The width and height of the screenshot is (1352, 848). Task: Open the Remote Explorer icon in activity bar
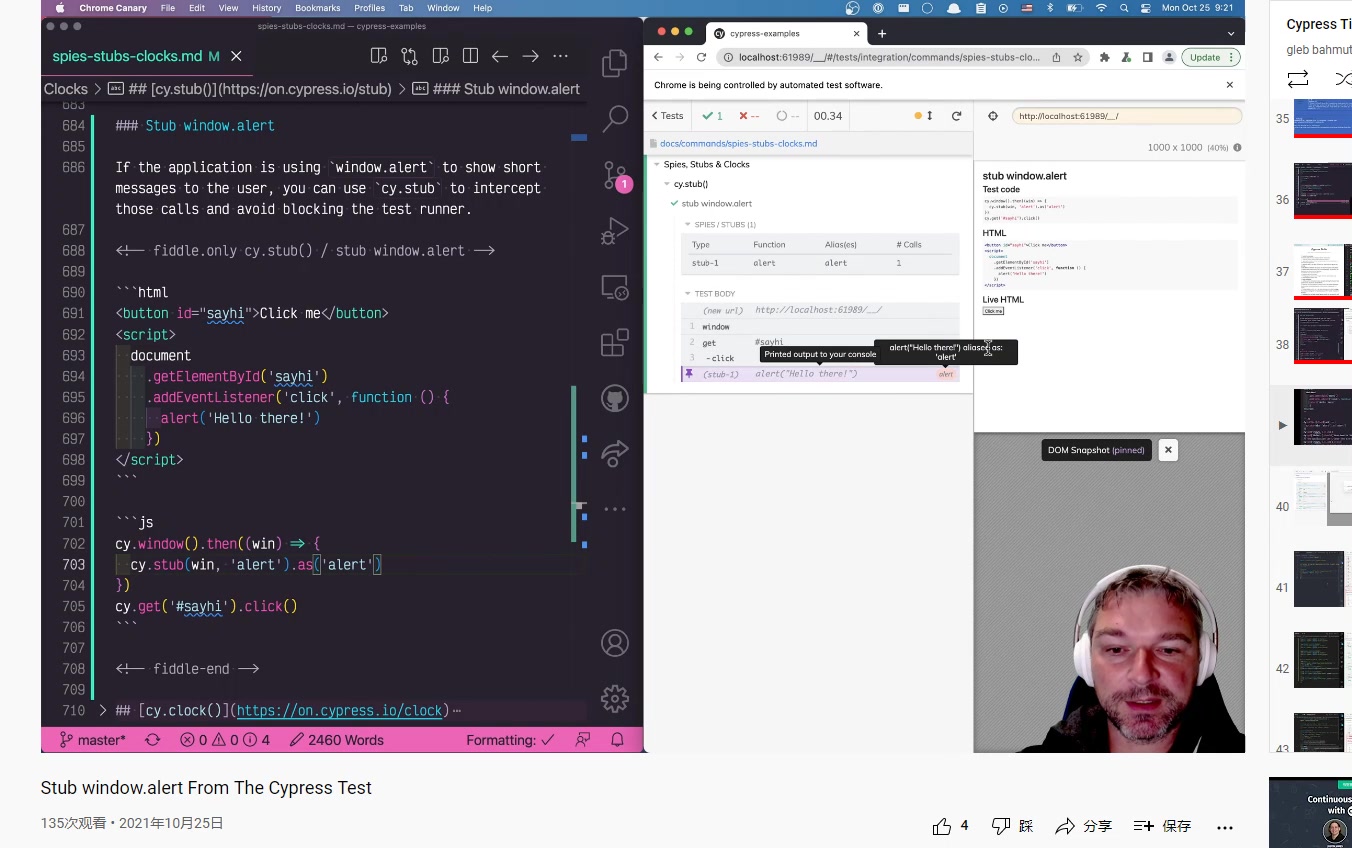point(614,288)
